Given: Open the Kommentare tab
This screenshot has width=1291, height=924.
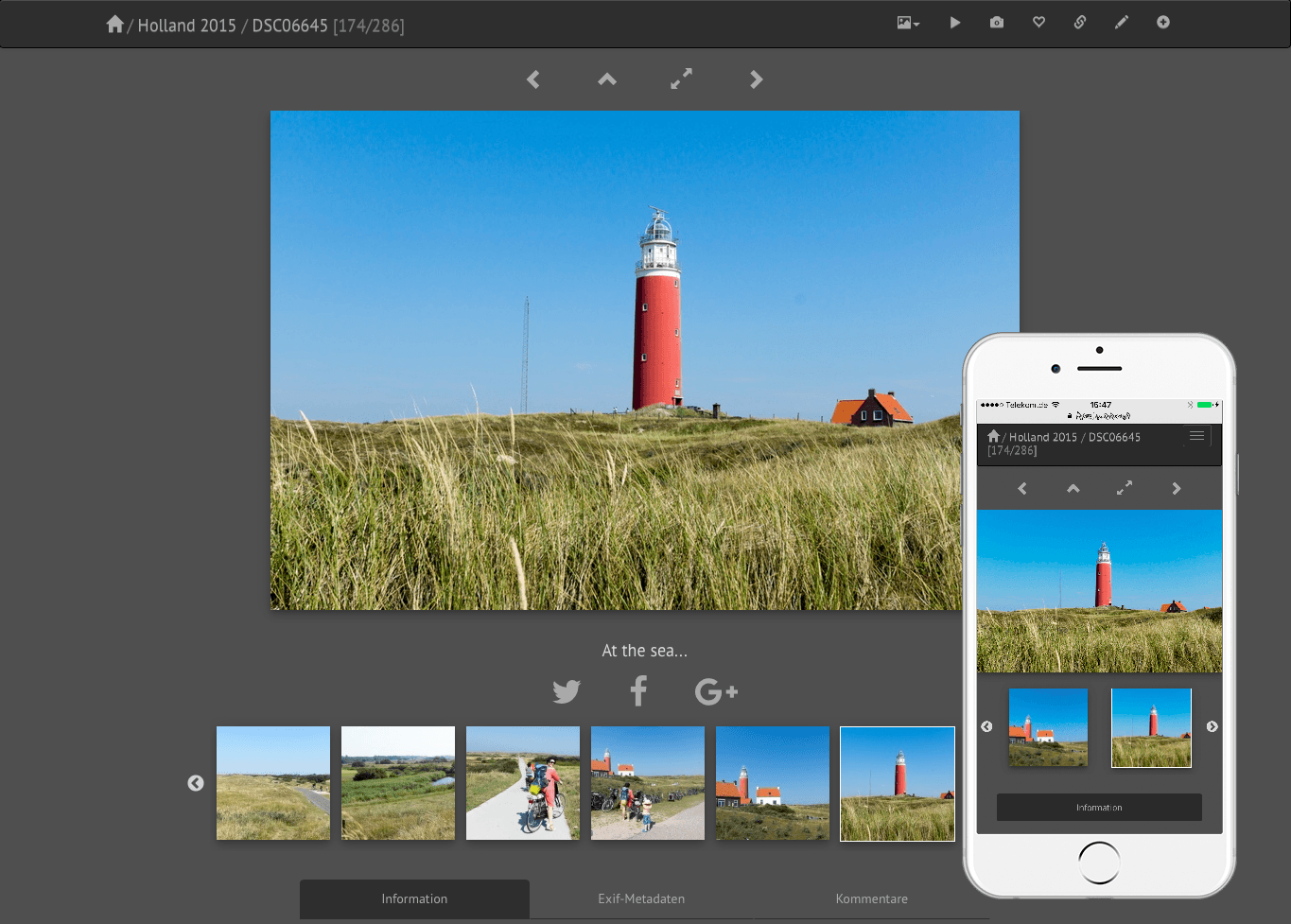Looking at the screenshot, I should tap(871, 898).
